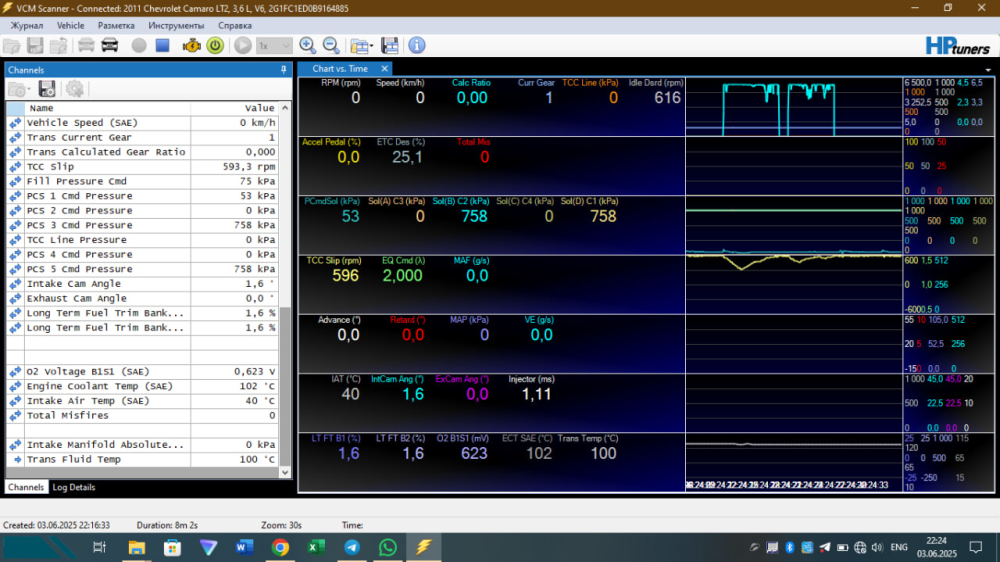
Task: Open the info icon in toolbar
Action: [x=417, y=46]
